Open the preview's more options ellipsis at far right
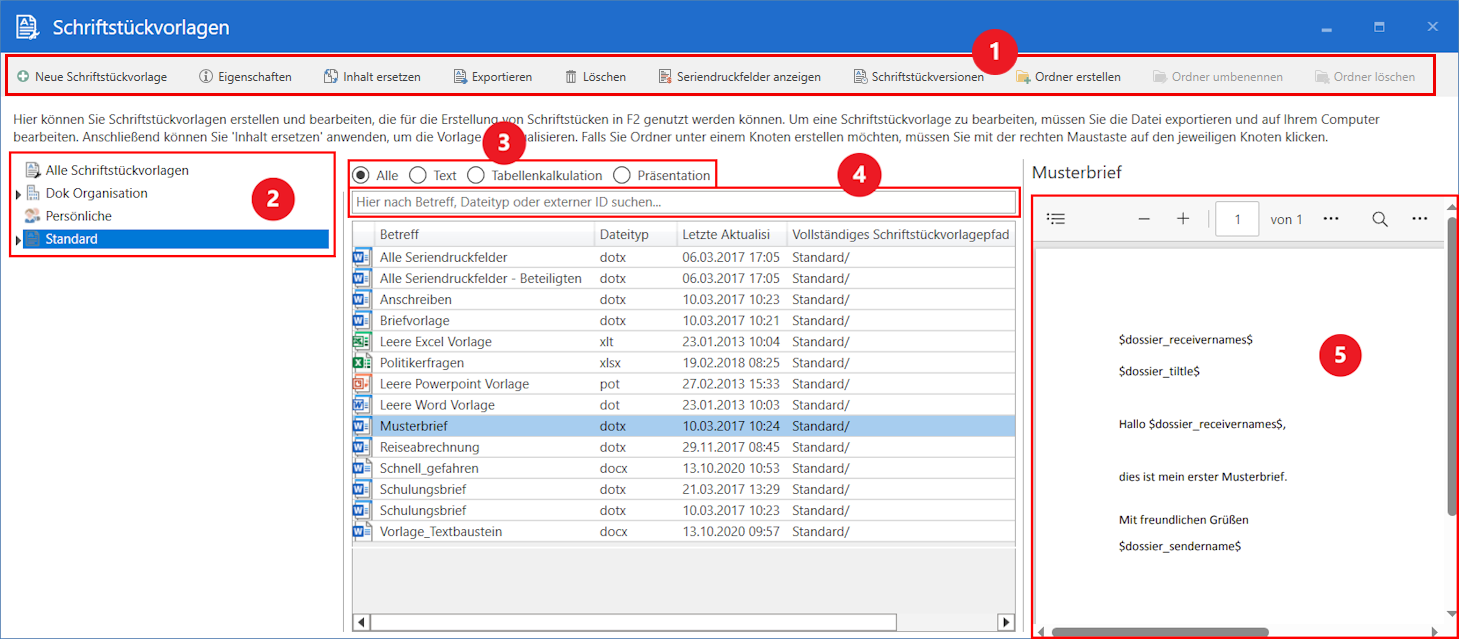This screenshot has width=1459, height=639. [1419, 219]
